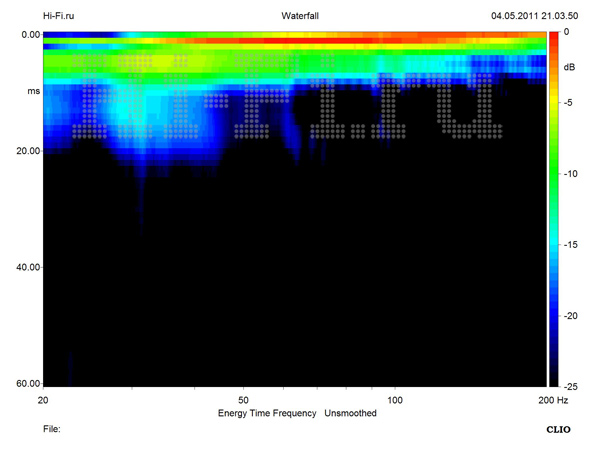This screenshot has height=450, width=600.
Task: Click the -15 mark on the dB scale
Action: click(569, 244)
